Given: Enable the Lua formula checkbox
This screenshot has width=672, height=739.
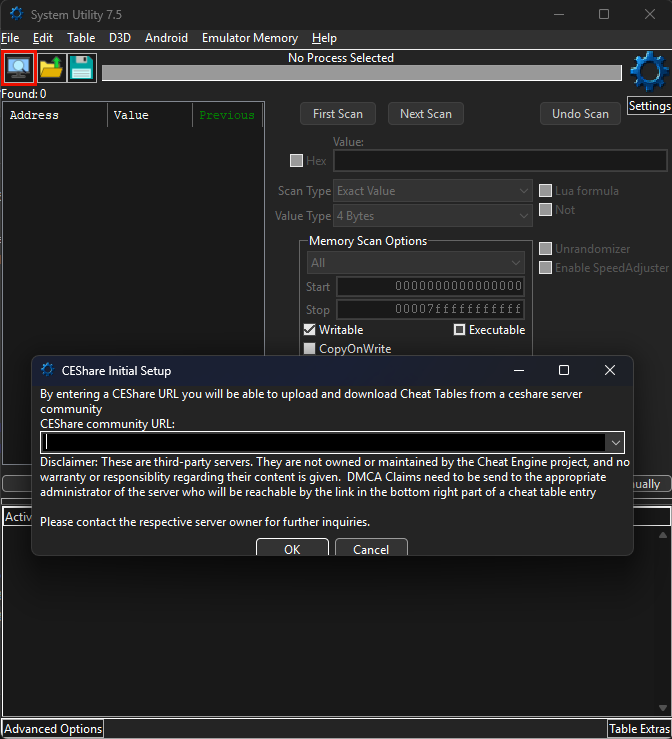Looking at the screenshot, I should pyautogui.click(x=545, y=191).
